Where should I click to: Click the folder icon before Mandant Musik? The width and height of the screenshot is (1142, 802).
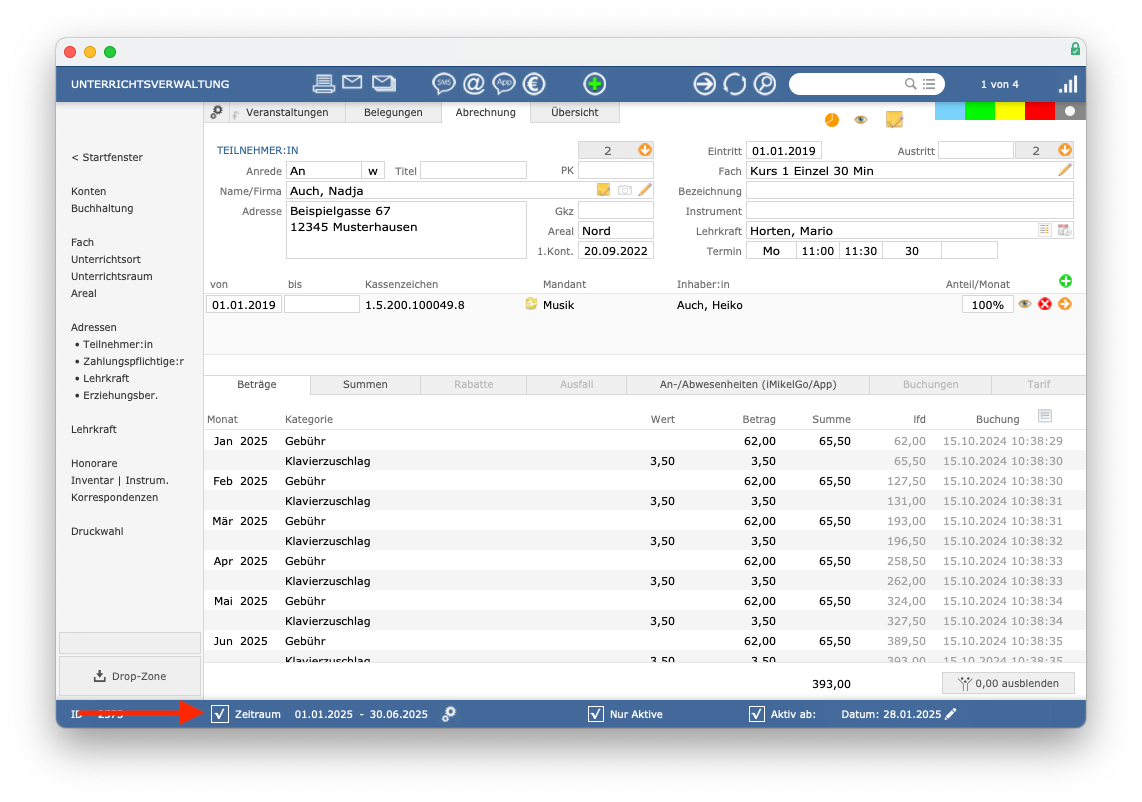[531, 304]
